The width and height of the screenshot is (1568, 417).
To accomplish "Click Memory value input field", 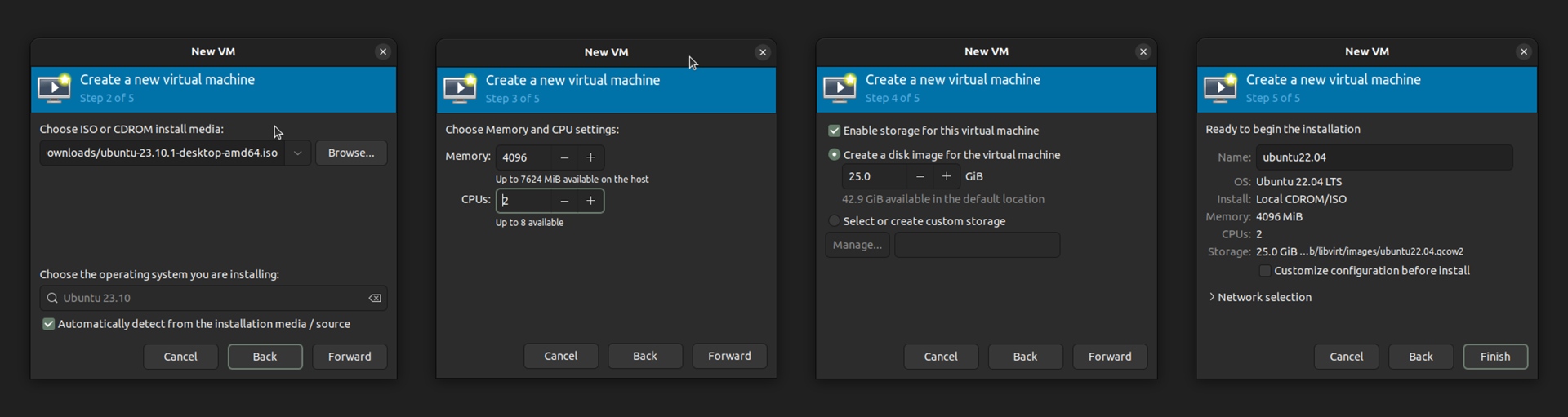I will click(x=523, y=157).
